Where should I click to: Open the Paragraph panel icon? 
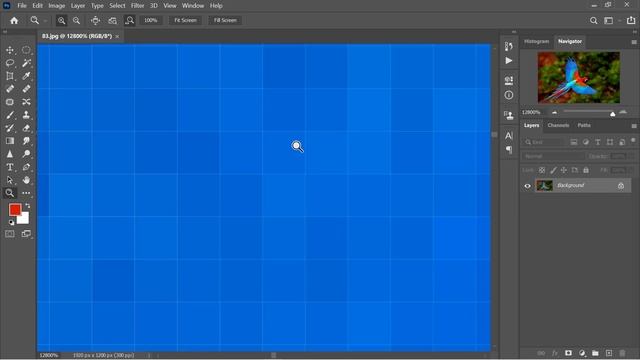pos(509,150)
